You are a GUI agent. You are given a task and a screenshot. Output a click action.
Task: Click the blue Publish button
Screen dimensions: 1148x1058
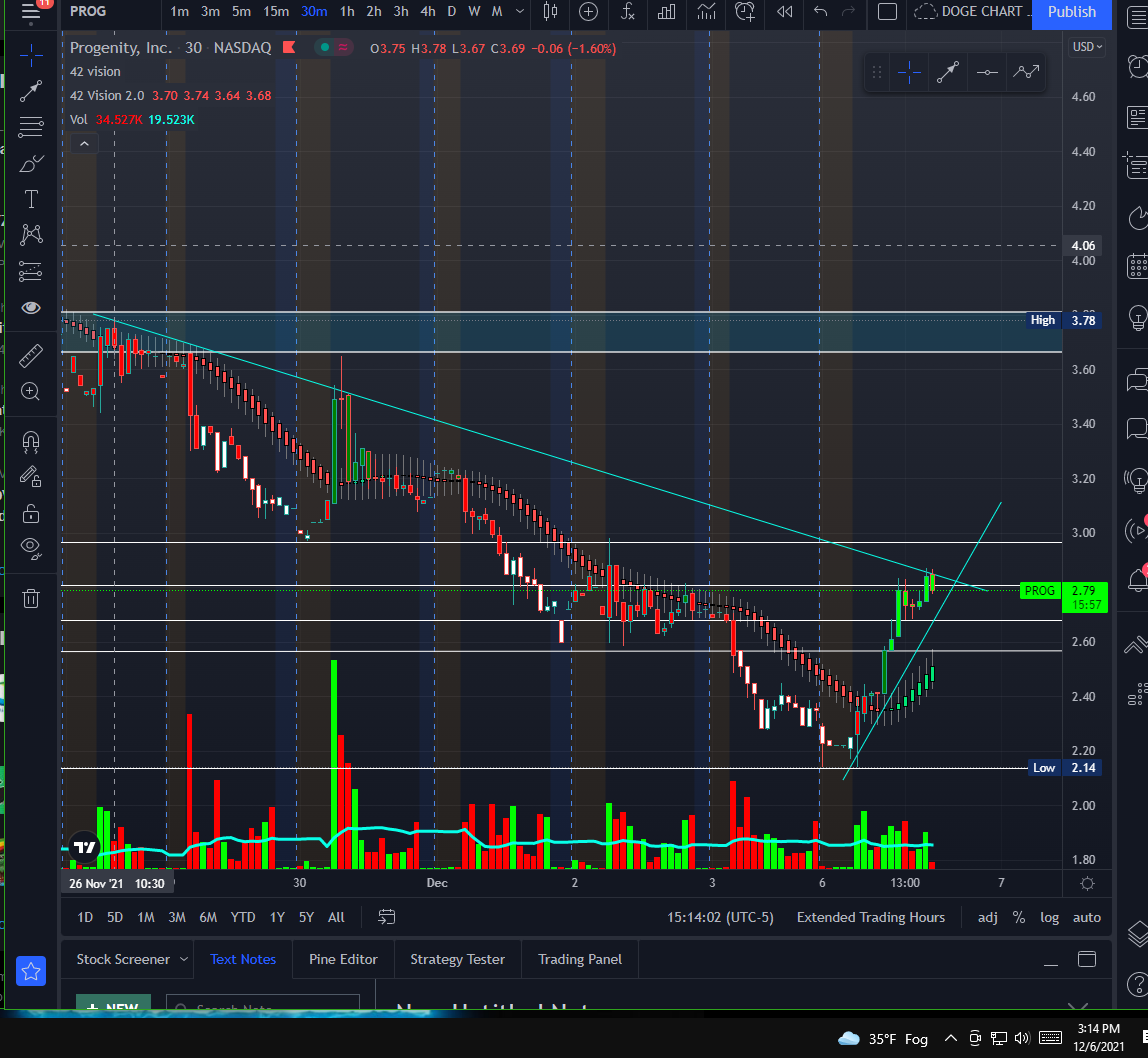coord(1071,12)
